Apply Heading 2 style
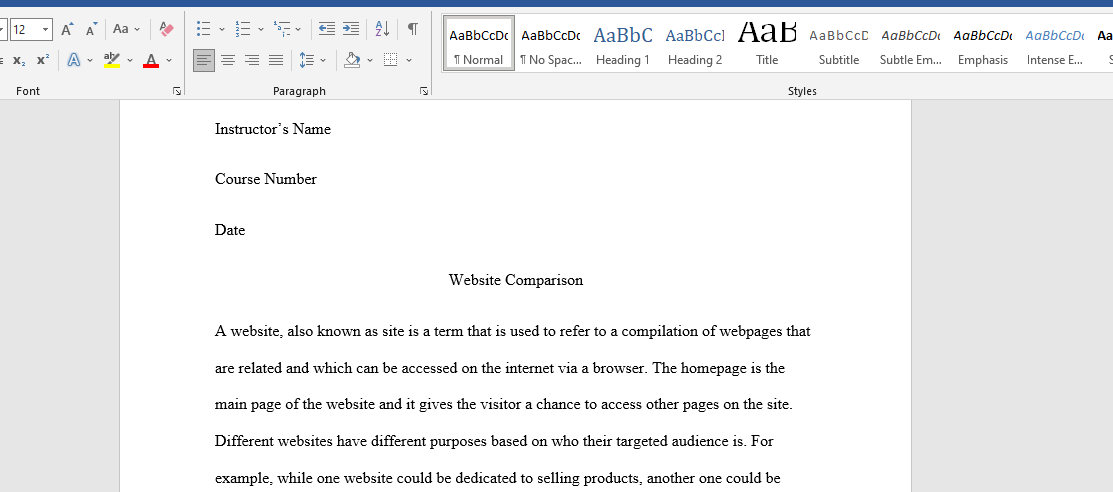This screenshot has height=492, width=1113. [695, 44]
